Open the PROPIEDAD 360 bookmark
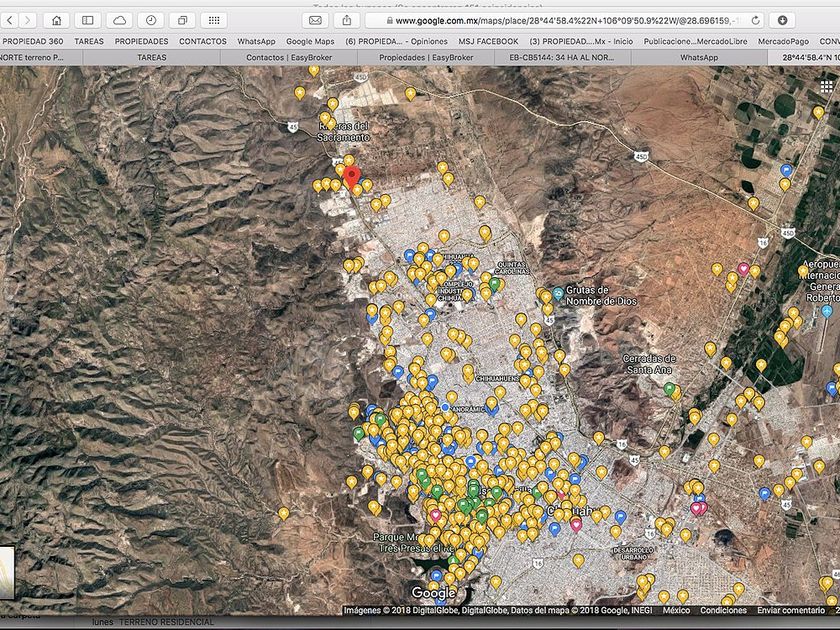840x630 pixels. coord(32,41)
